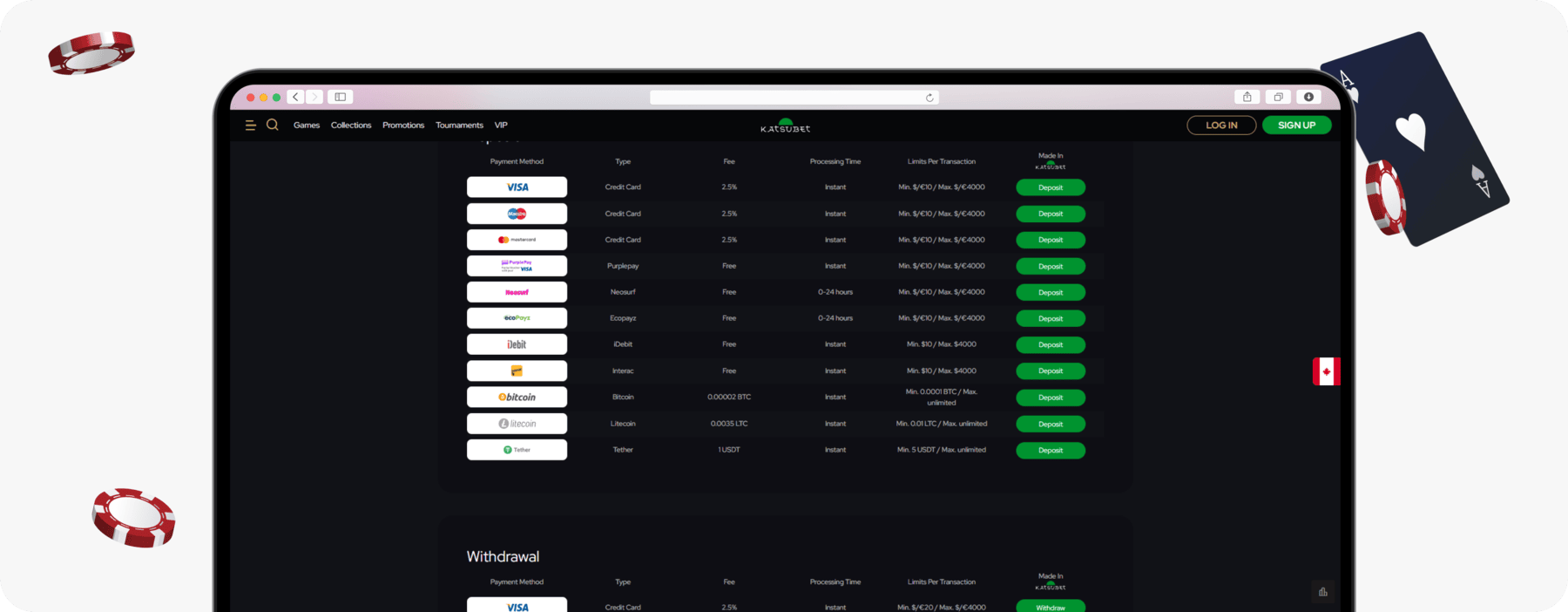This screenshot has height=612, width=1568.
Task: Click Deposit in the Neosurf row
Action: [x=1051, y=292]
